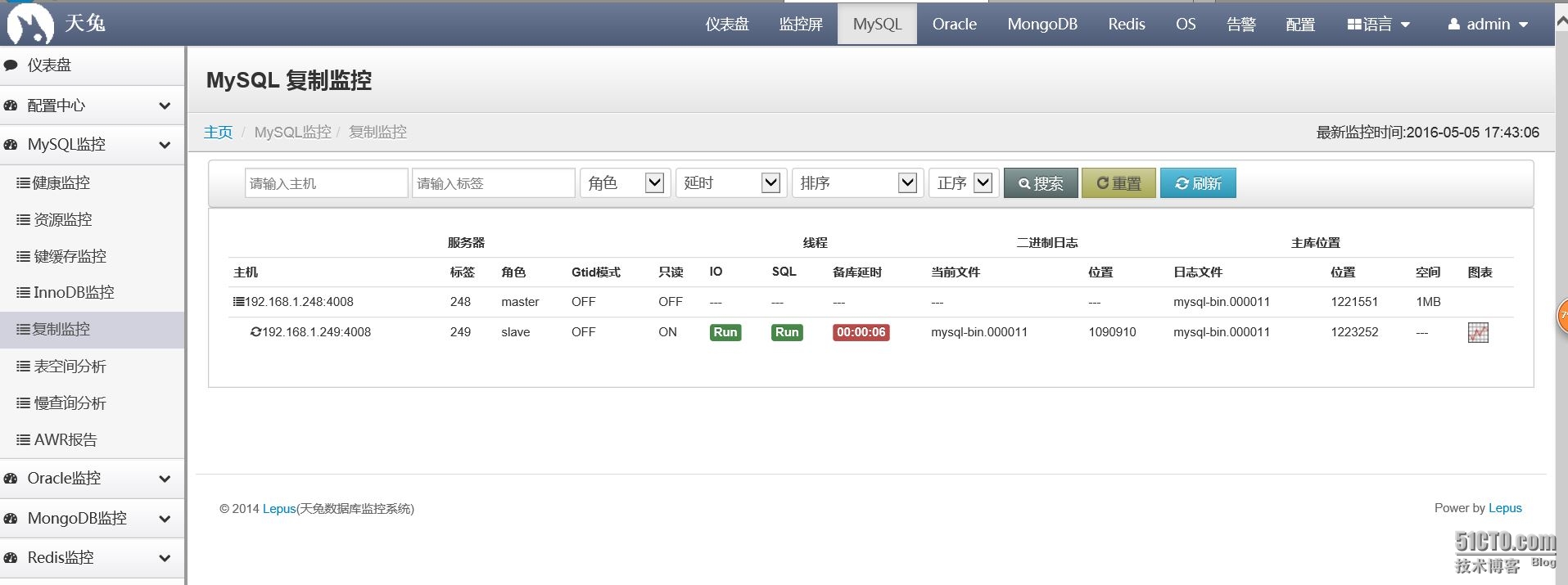This screenshot has width=1568, height=585.
Task: Click the Lepus rabbit logo
Action: [x=30, y=23]
